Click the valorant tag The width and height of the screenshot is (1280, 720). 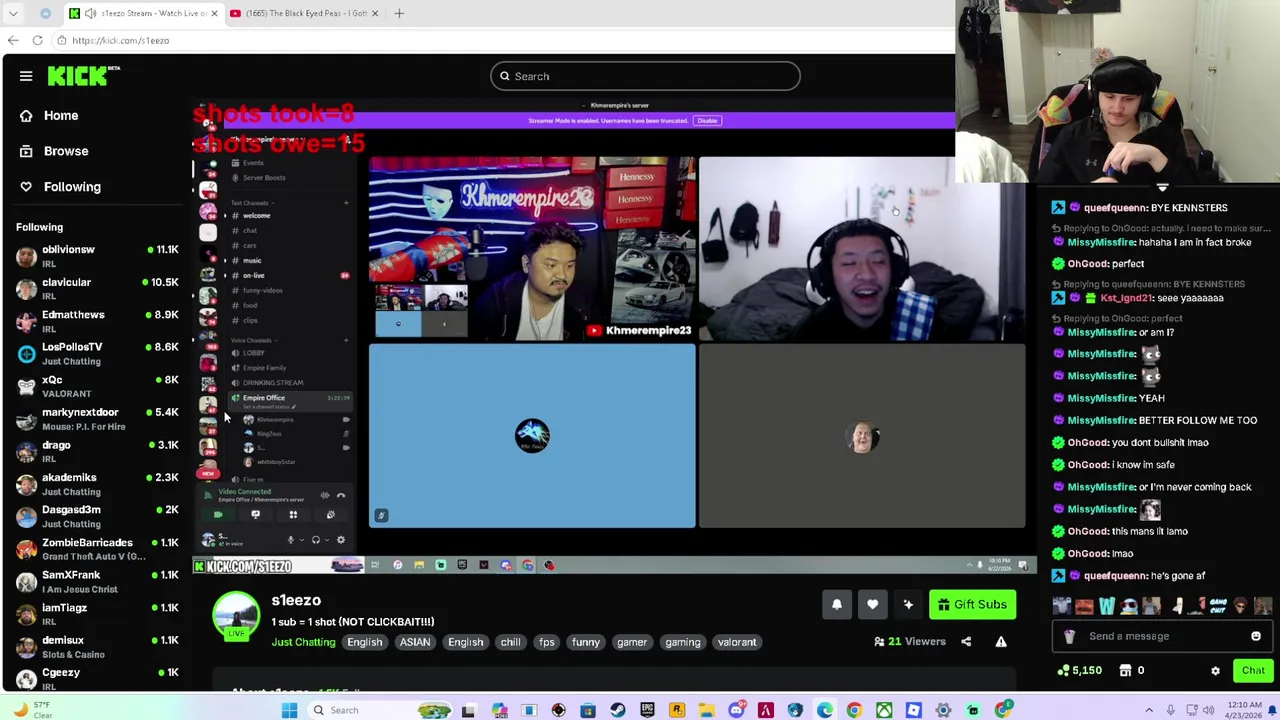pos(737,642)
